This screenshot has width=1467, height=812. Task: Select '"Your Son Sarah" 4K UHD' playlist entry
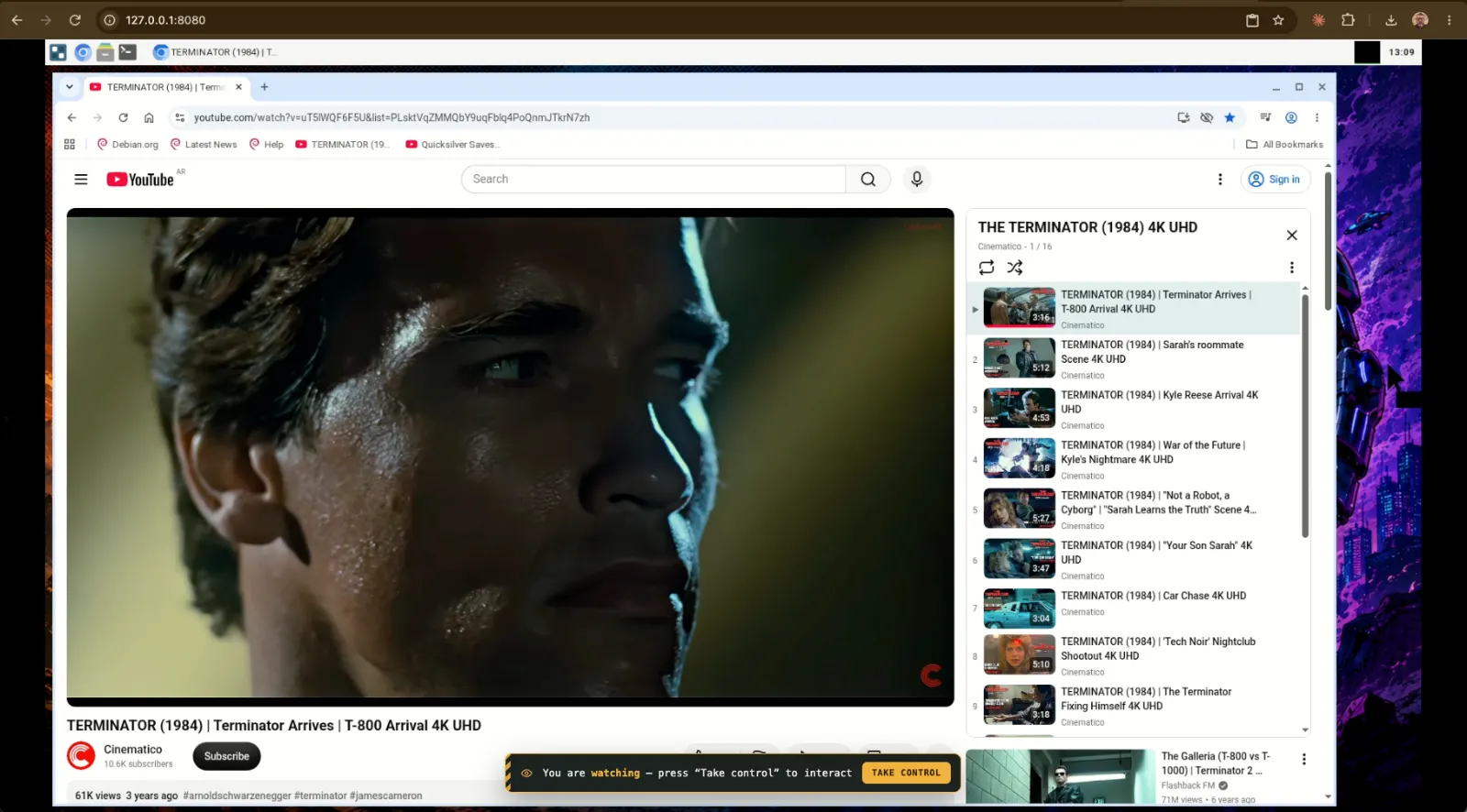(x=1134, y=560)
